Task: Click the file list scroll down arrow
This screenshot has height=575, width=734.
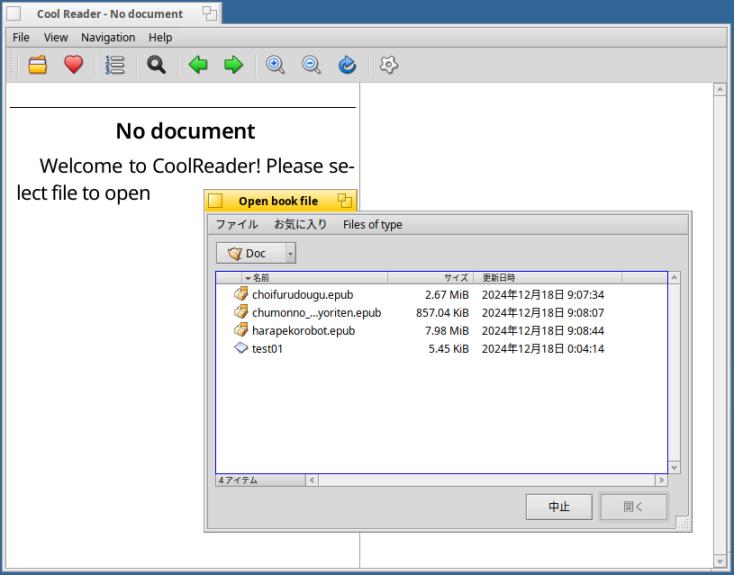Action: (674, 467)
